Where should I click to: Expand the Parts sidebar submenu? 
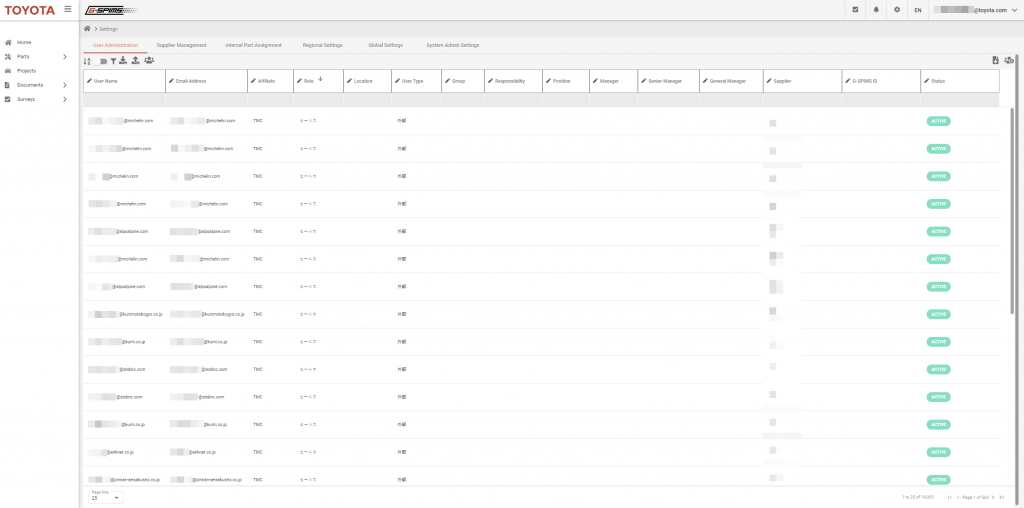tap(65, 57)
